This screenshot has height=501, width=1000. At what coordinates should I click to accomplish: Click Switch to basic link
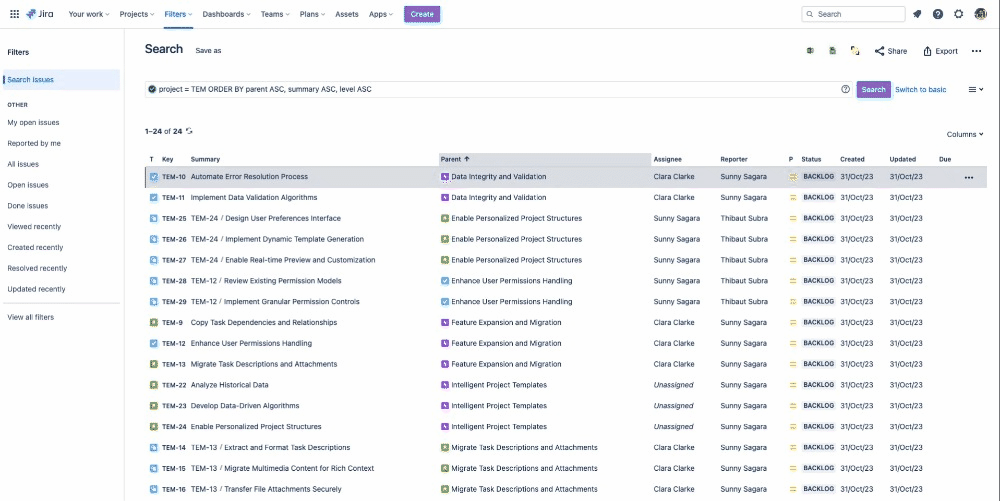(x=920, y=89)
